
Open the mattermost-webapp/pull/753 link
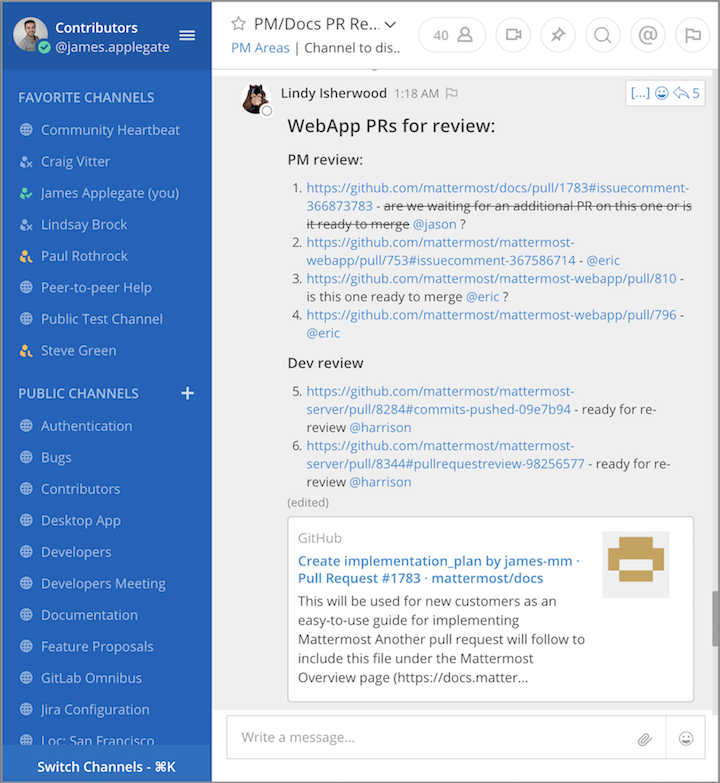440,251
